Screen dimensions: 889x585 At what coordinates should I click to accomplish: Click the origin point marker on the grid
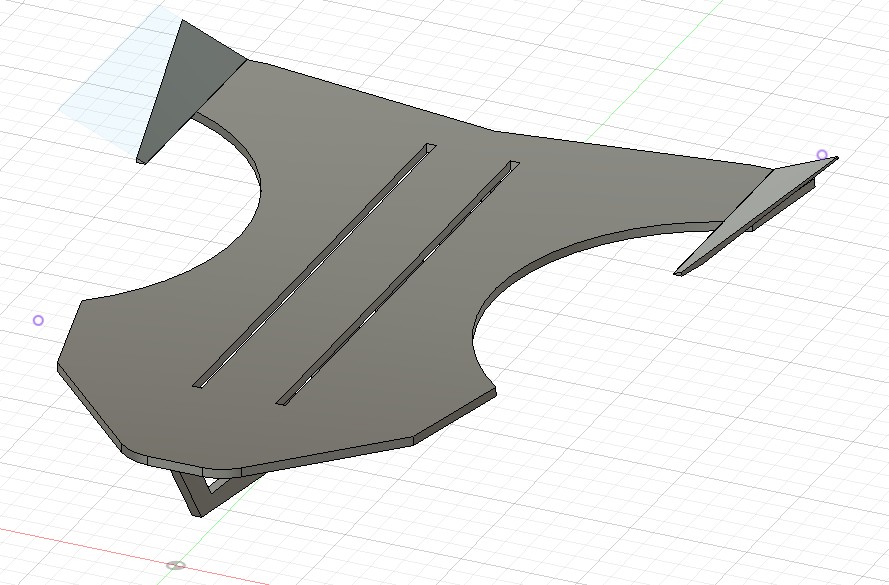pyautogui.click(x=176, y=566)
